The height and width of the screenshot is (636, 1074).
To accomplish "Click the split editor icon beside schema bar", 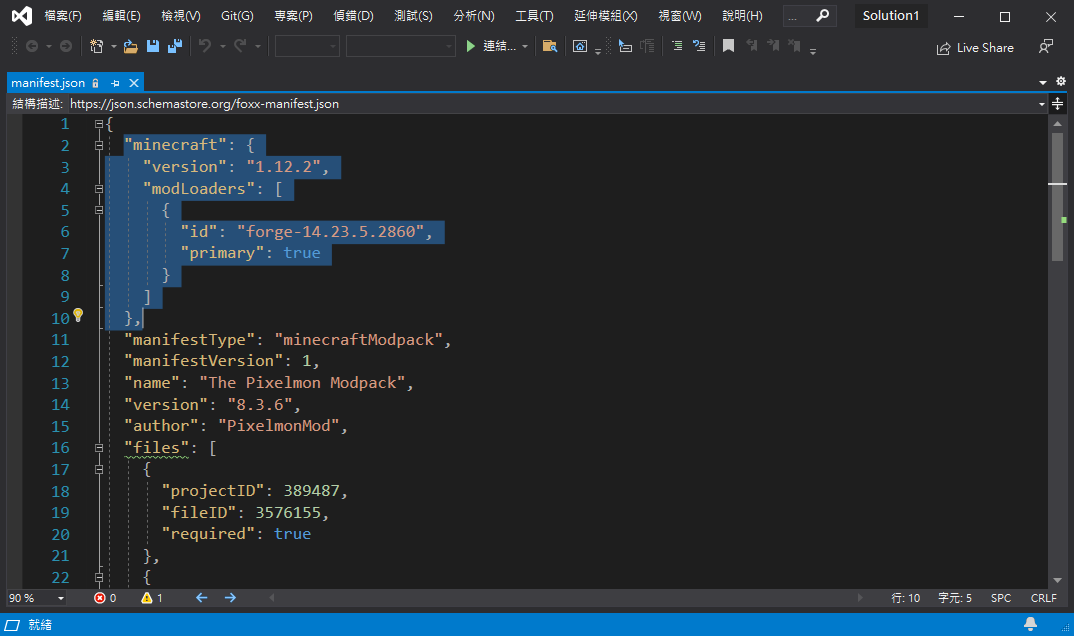I will tap(1058, 104).
